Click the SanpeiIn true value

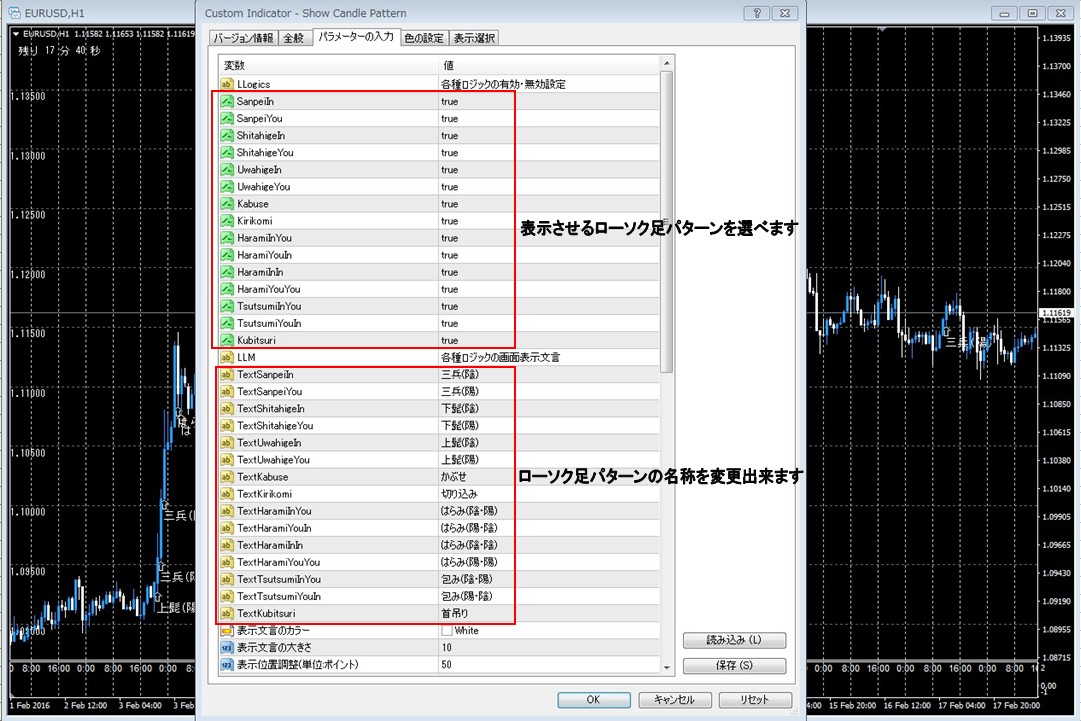pyautogui.click(x=449, y=101)
